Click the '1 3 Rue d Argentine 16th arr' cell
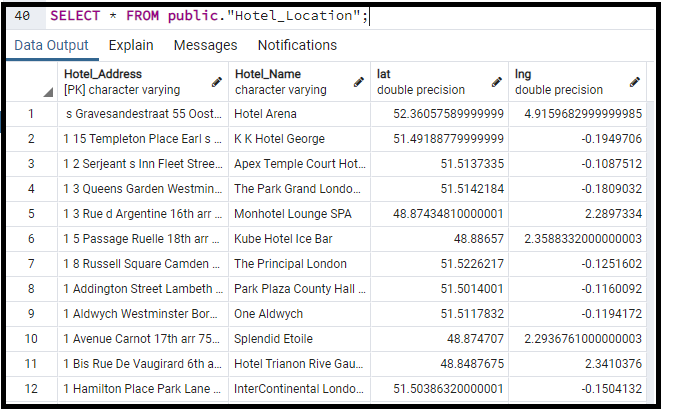Screen dimensions: 674x418 coord(143,214)
